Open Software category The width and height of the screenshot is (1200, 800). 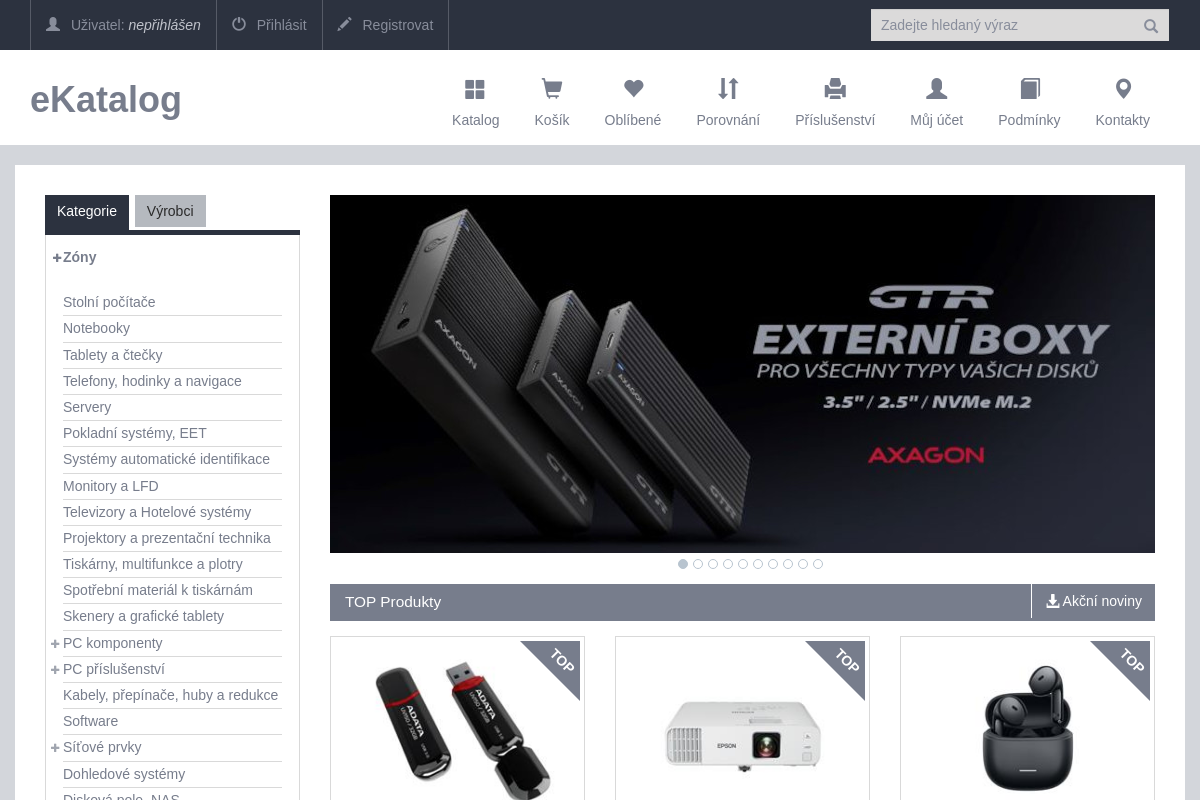pyautogui.click(x=90, y=721)
